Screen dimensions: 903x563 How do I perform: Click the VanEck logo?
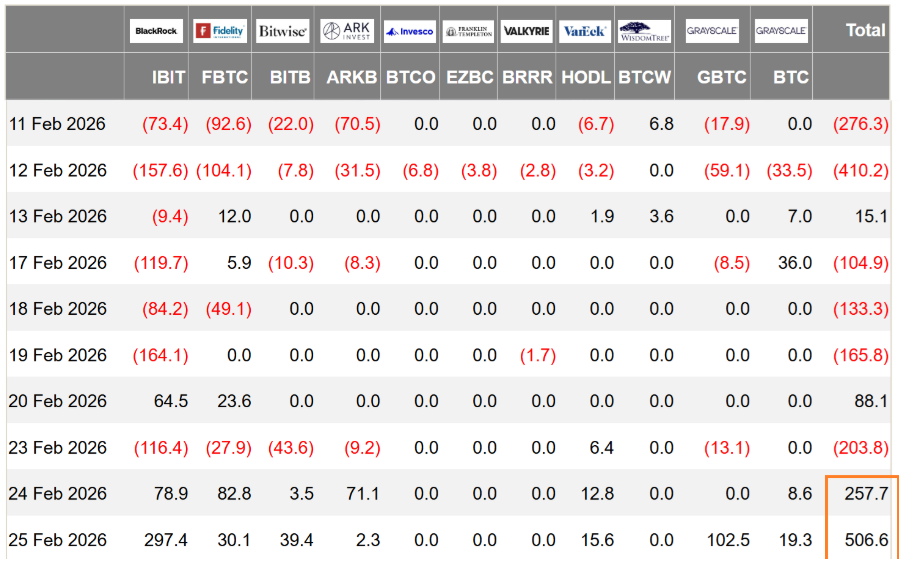coord(585,31)
